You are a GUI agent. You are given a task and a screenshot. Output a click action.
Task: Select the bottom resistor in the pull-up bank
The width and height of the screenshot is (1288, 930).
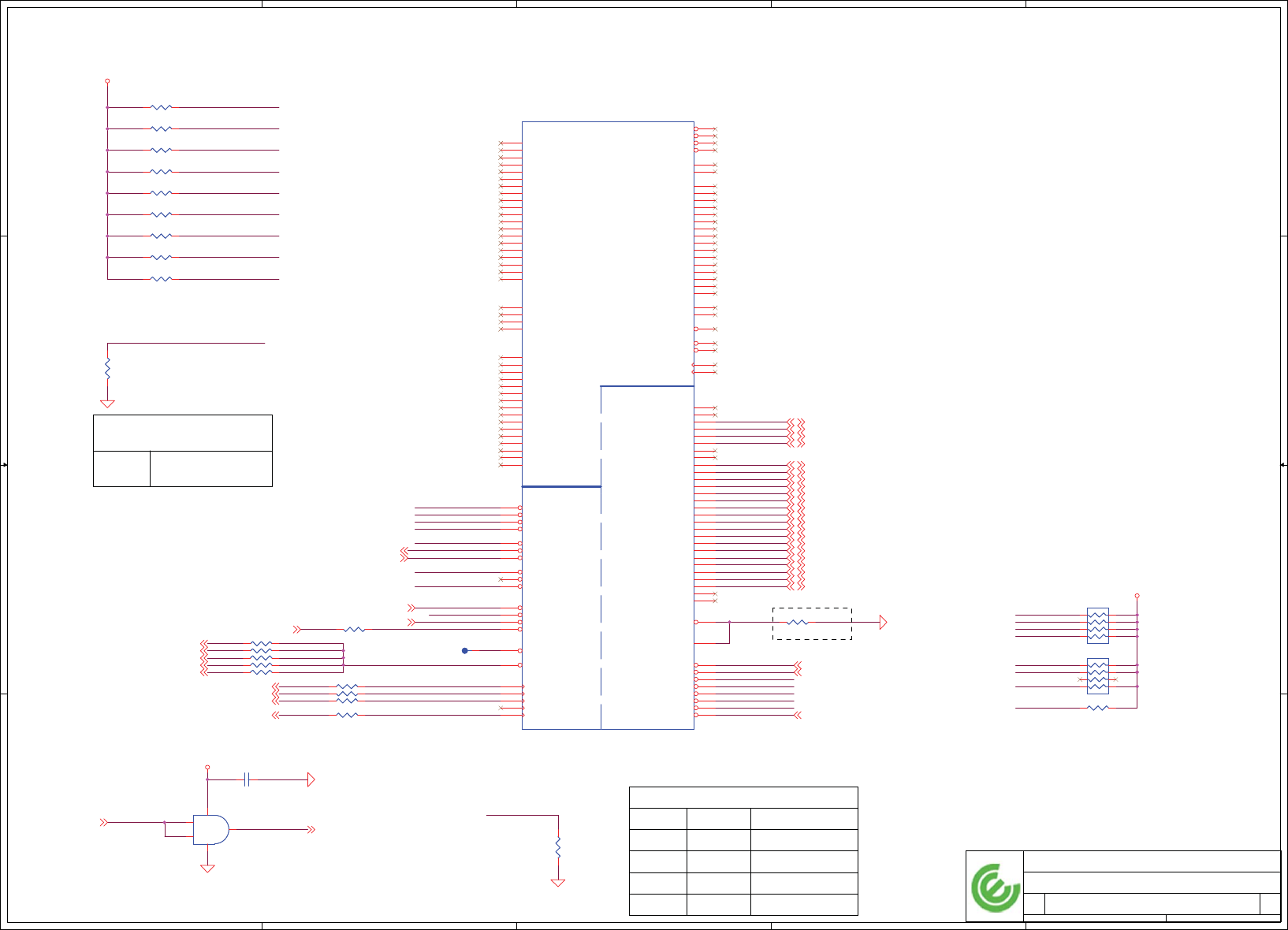(x=161, y=279)
